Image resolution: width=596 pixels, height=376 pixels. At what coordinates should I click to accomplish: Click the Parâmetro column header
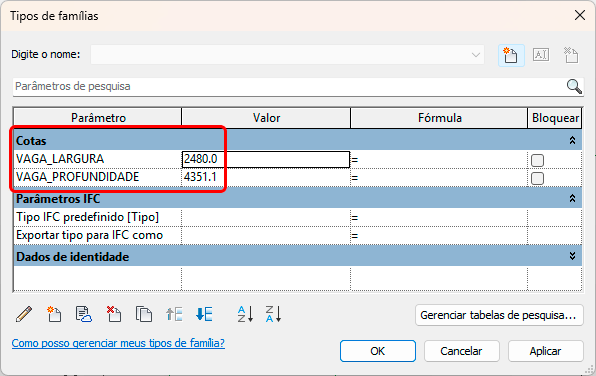[x=98, y=118]
